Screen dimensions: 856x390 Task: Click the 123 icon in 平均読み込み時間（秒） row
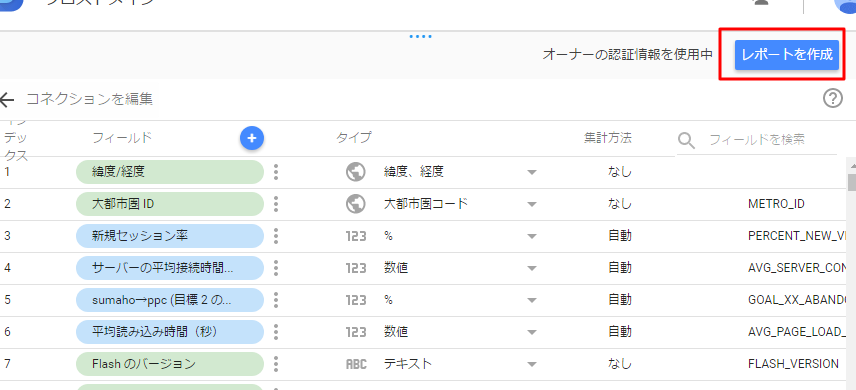(x=356, y=332)
